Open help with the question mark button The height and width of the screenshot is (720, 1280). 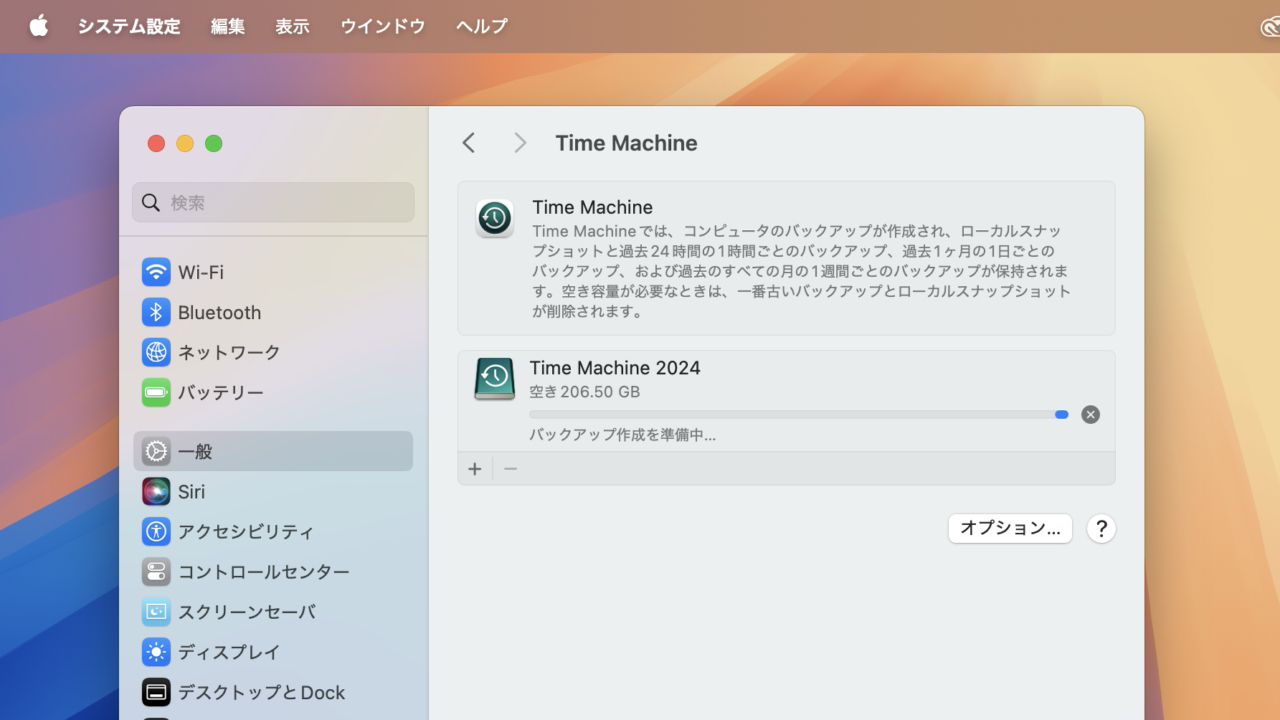pyautogui.click(x=1101, y=528)
